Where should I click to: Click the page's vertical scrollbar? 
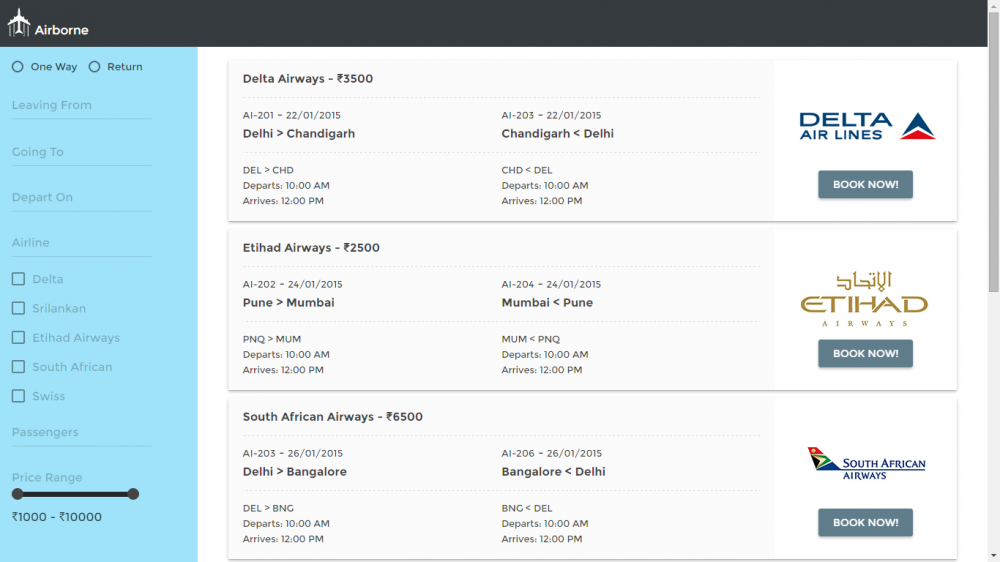click(993, 300)
